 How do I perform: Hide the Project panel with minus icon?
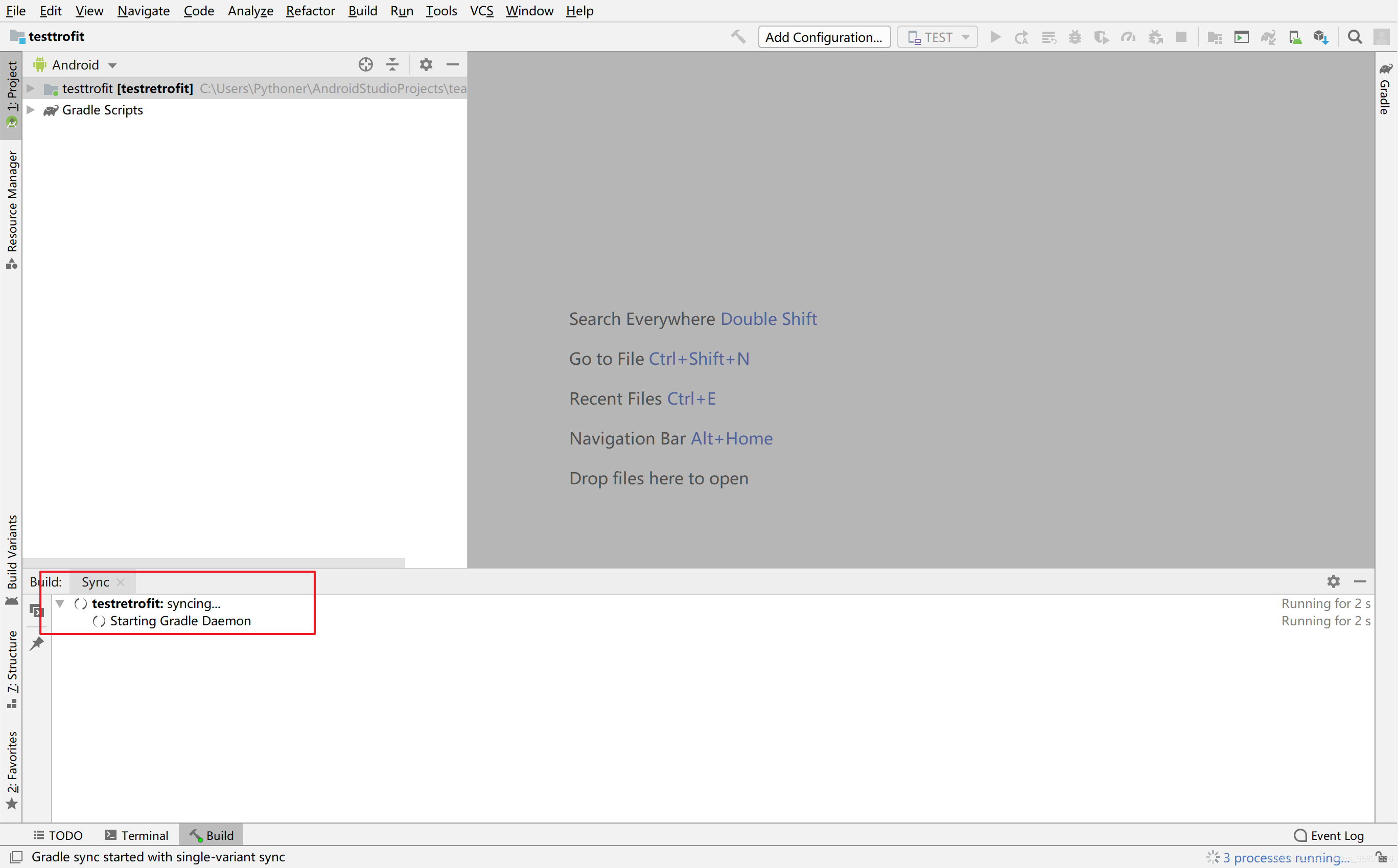tap(452, 65)
